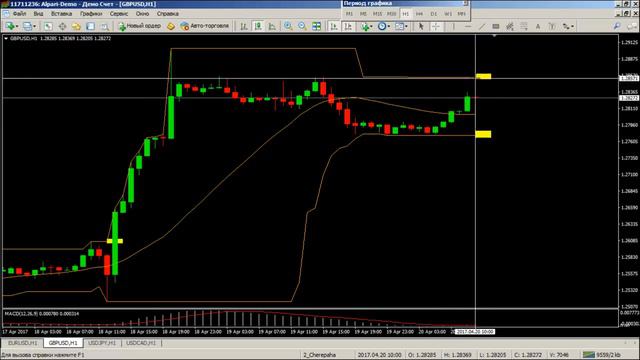
Task: Switch to line chart display
Action: coord(272,26)
